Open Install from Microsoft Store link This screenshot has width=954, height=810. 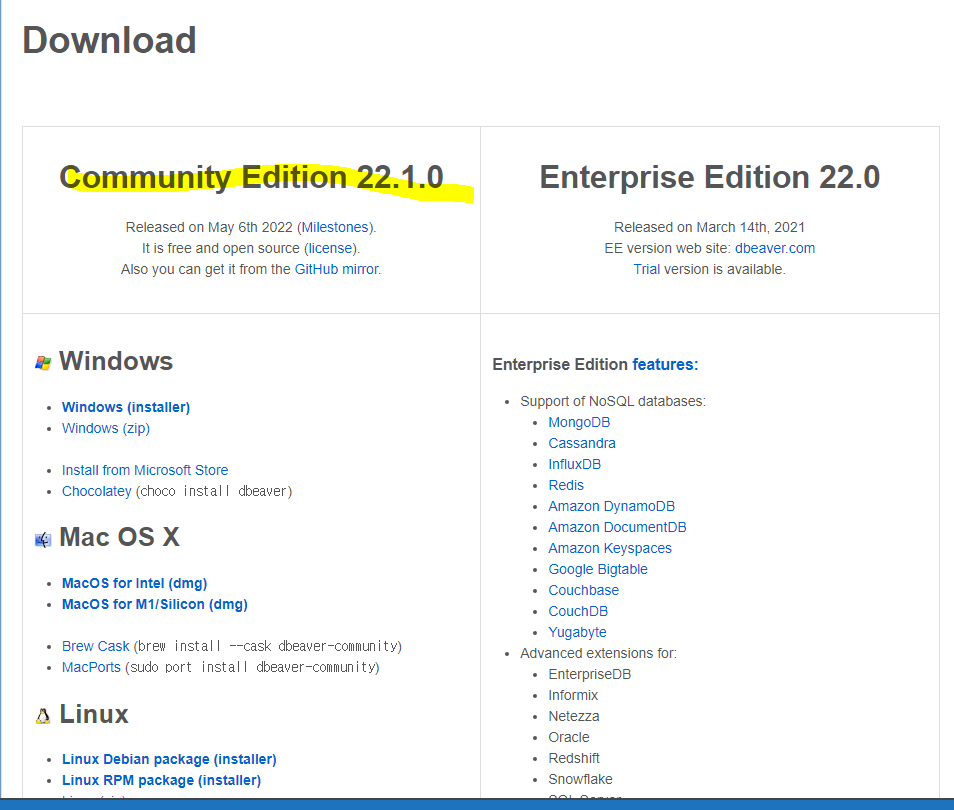coord(145,470)
